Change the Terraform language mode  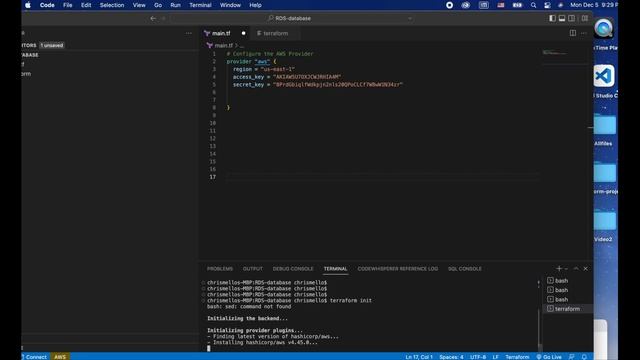517,357
